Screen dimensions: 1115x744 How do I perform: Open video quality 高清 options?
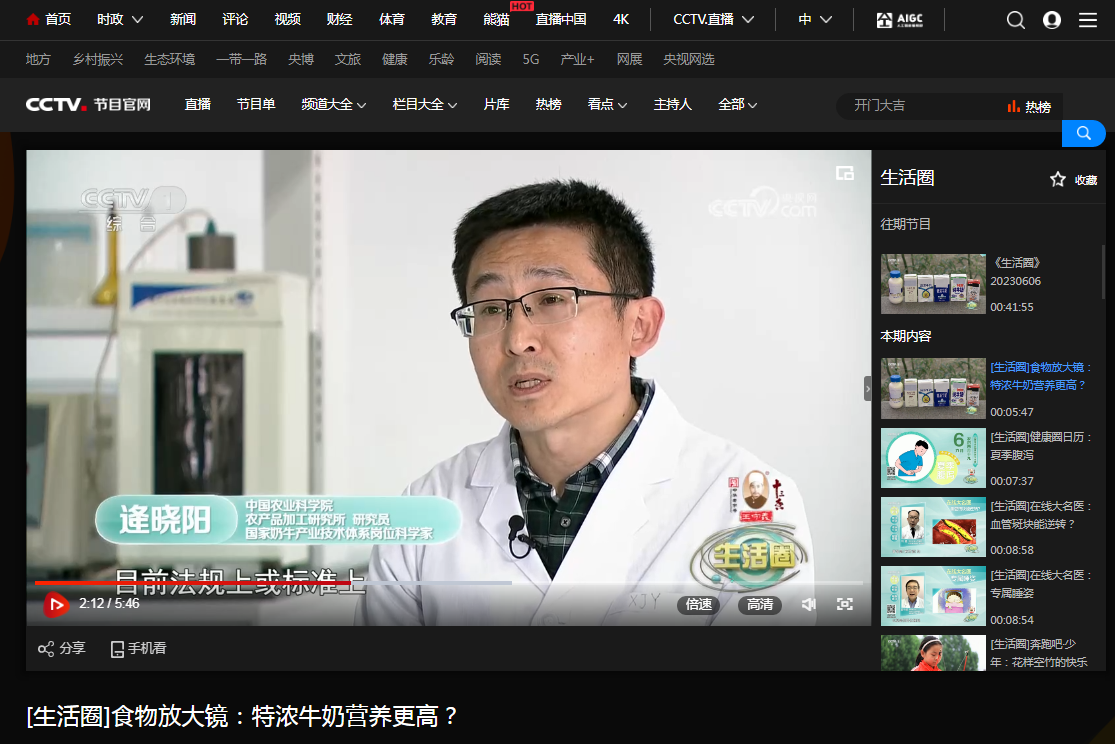click(x=760, y=605)
